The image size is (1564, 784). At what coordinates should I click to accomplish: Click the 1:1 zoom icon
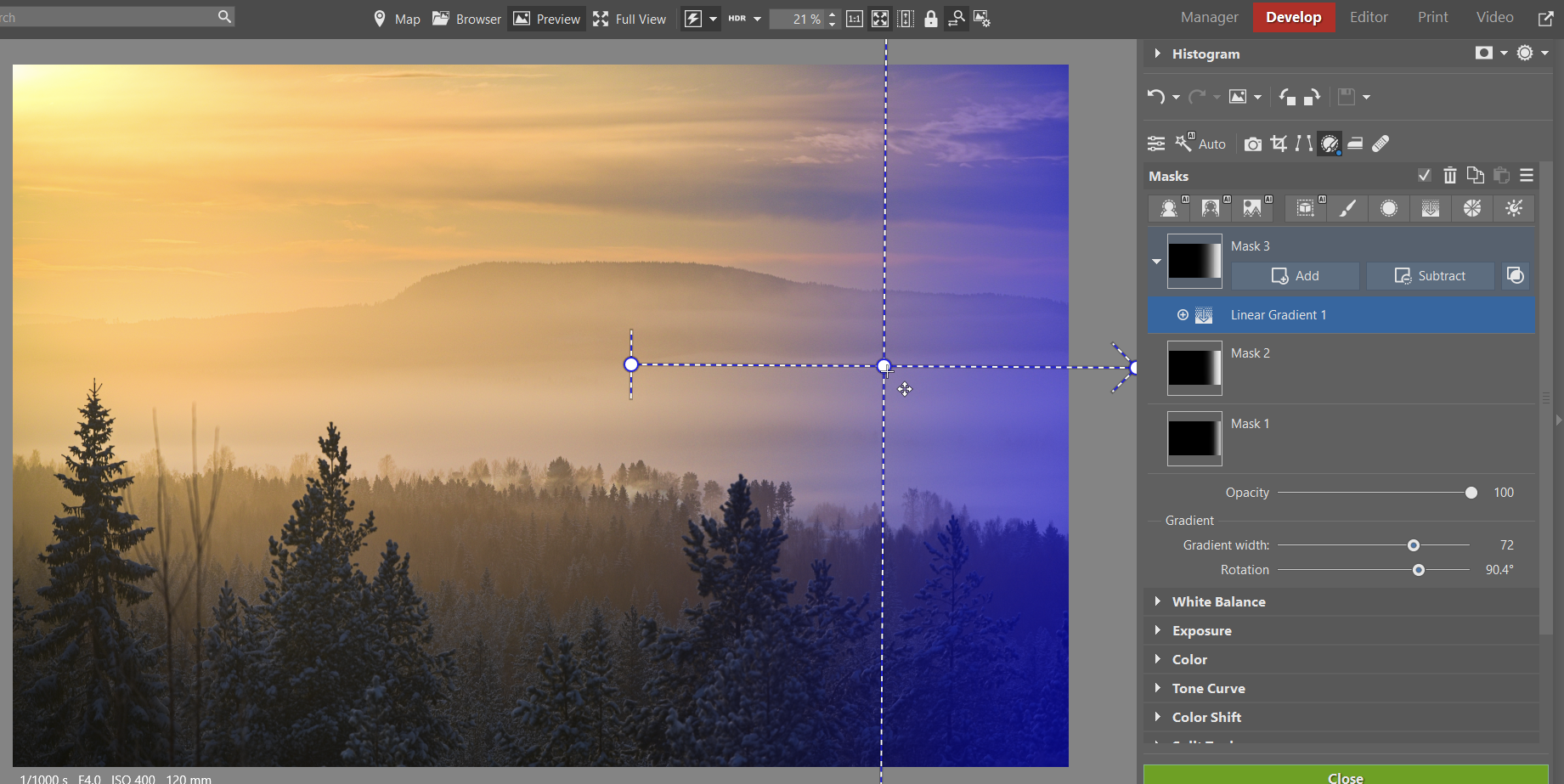click(855, 19)
